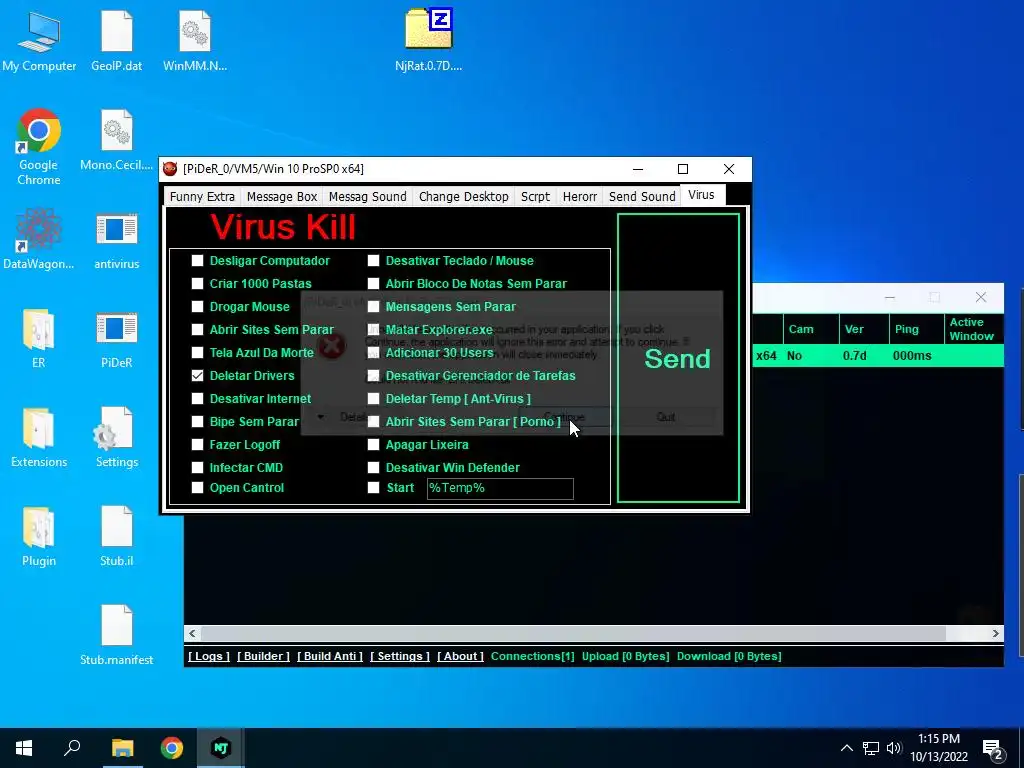The width and height of the screenshot is (1024, 768).
Task: Check Fazer Logoff box
Action: [x=197, y=445]
